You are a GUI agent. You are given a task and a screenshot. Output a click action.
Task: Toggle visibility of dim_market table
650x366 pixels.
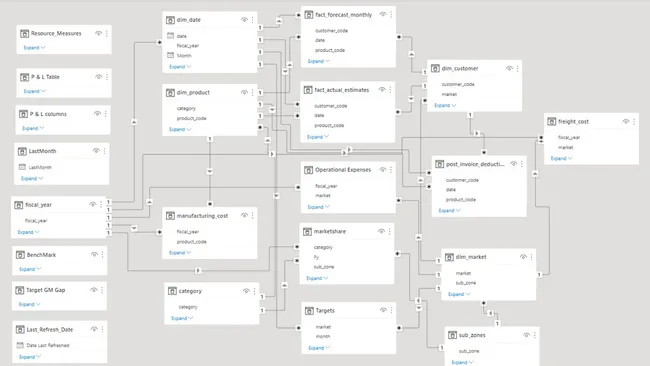coord(523,257)
